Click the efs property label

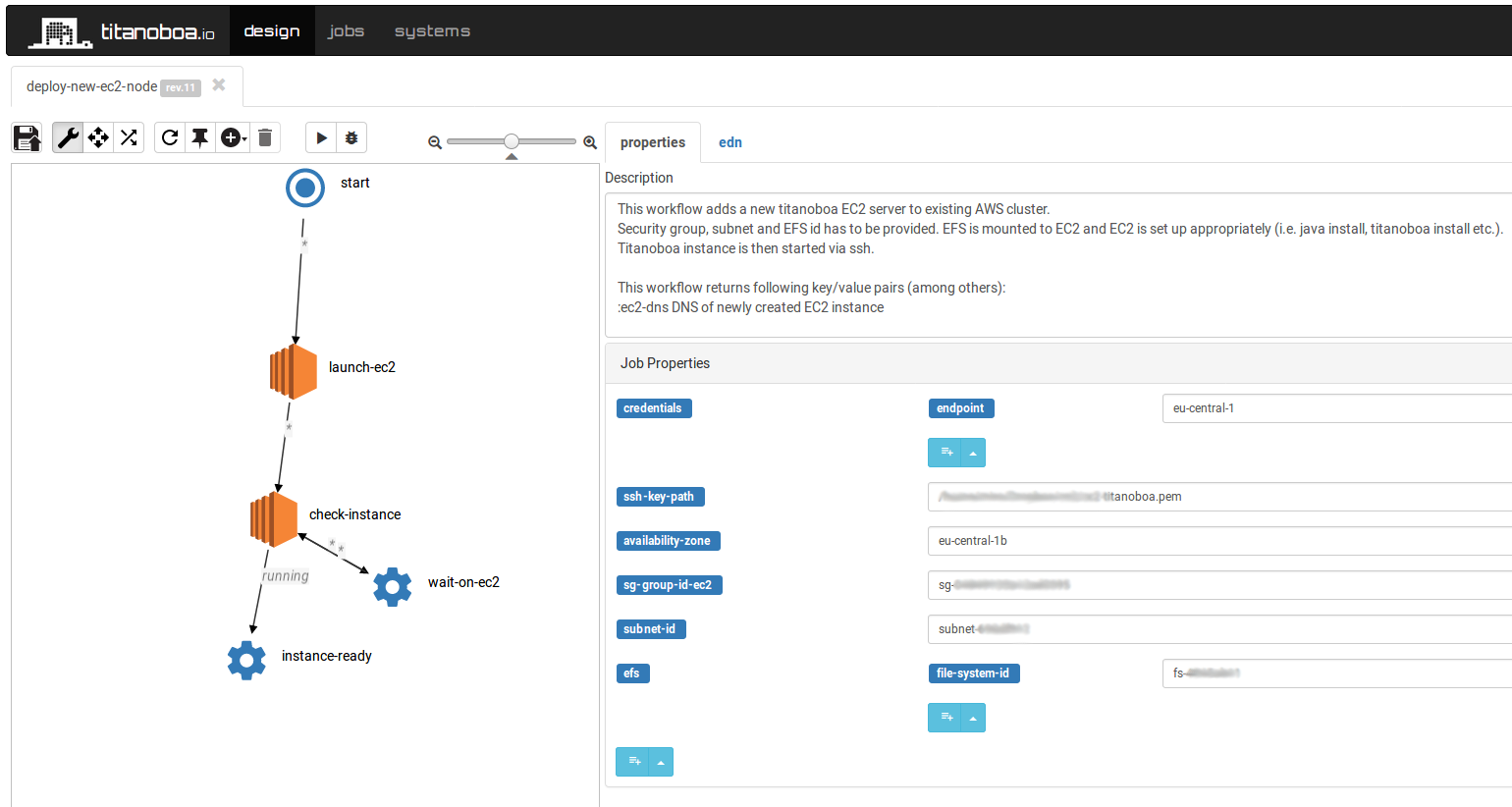(x=633, y=673)
